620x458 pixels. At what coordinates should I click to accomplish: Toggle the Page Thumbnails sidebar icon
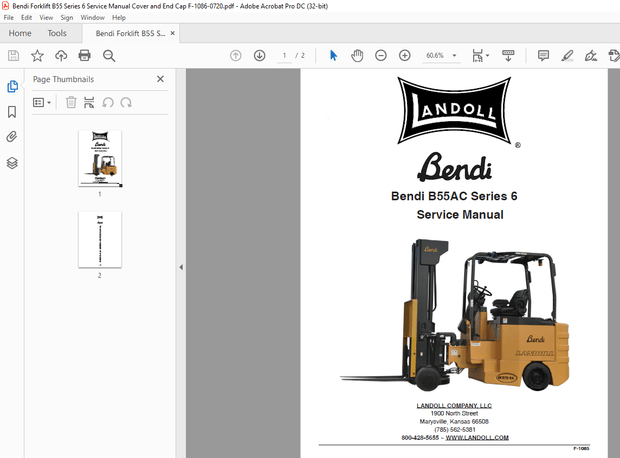pyautogui.click(x=12, y=86)
